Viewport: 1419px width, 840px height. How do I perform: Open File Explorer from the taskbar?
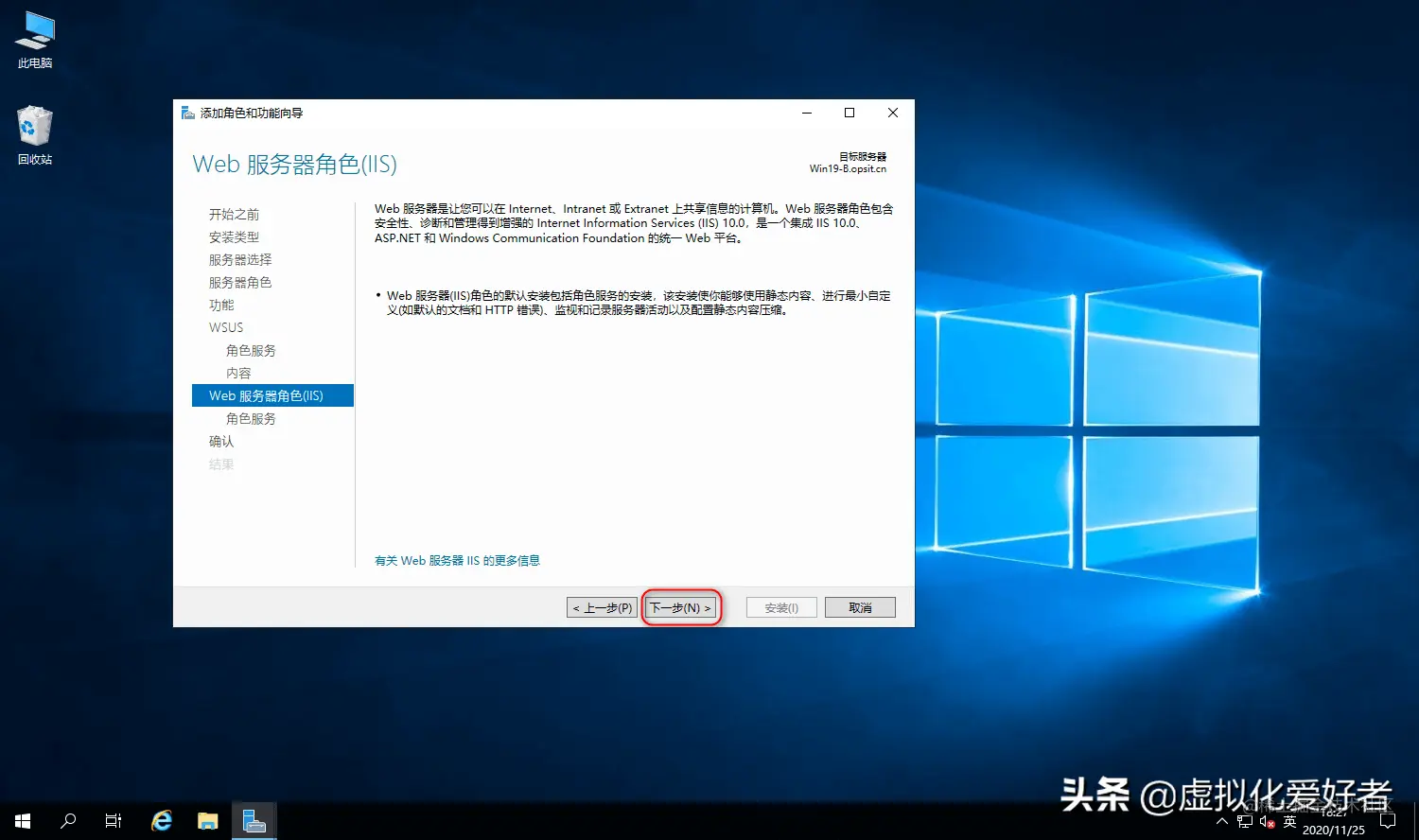pyautogui.click(x=207, y=820)
